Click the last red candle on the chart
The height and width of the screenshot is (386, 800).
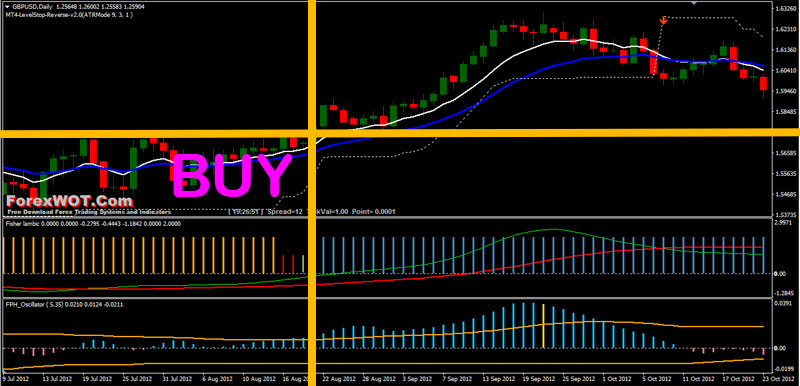point(763,84)
